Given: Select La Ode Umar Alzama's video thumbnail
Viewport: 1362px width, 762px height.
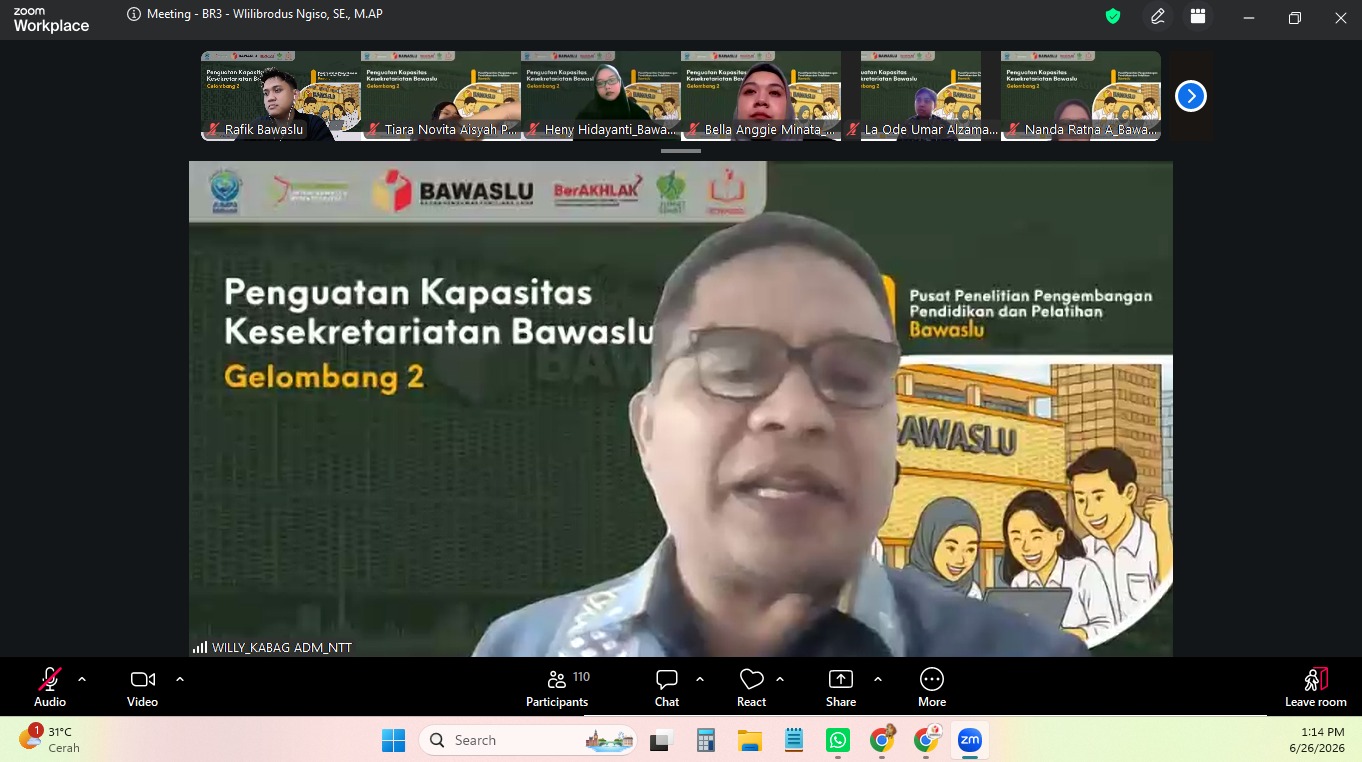Looking at the screenshot, I should click(921, 96).
